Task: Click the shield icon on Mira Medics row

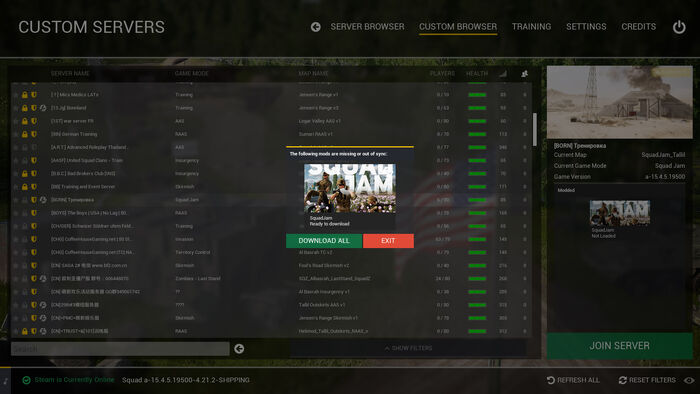Action: click(x=34, y=95)
